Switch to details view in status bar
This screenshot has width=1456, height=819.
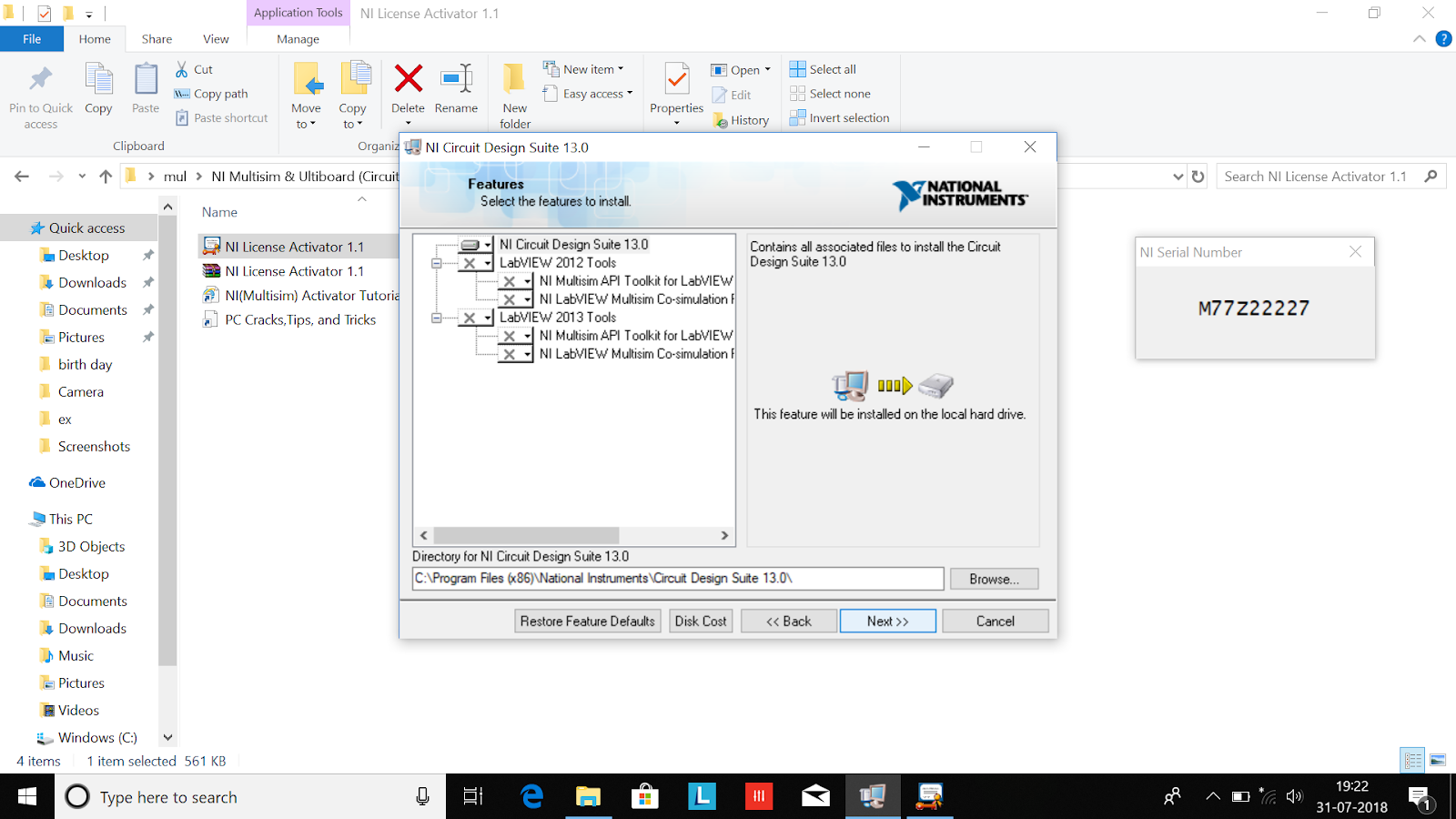coord(1412,760)
